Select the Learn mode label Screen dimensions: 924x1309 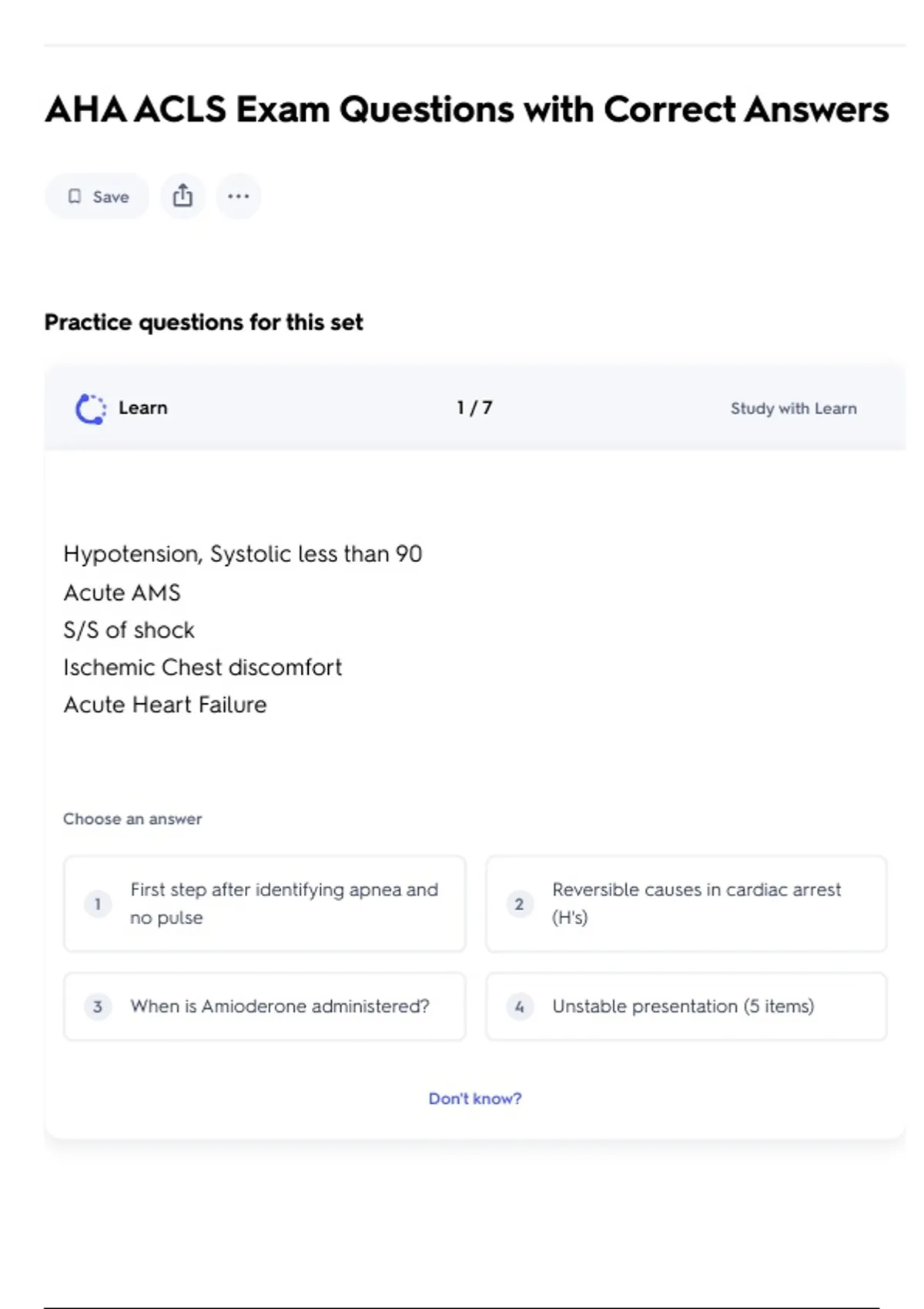[143, 408]
